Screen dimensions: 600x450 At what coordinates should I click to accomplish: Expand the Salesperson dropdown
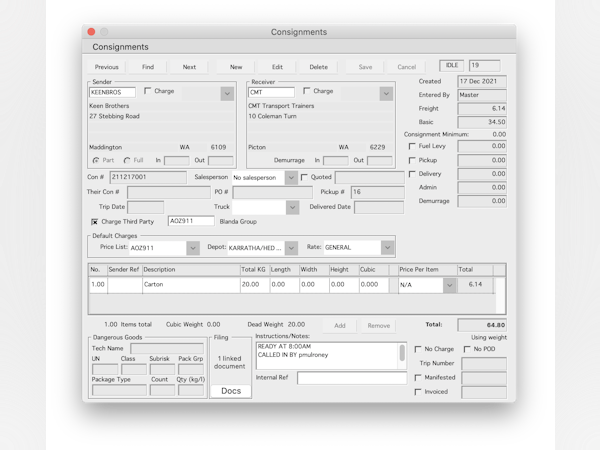point(291,178)
